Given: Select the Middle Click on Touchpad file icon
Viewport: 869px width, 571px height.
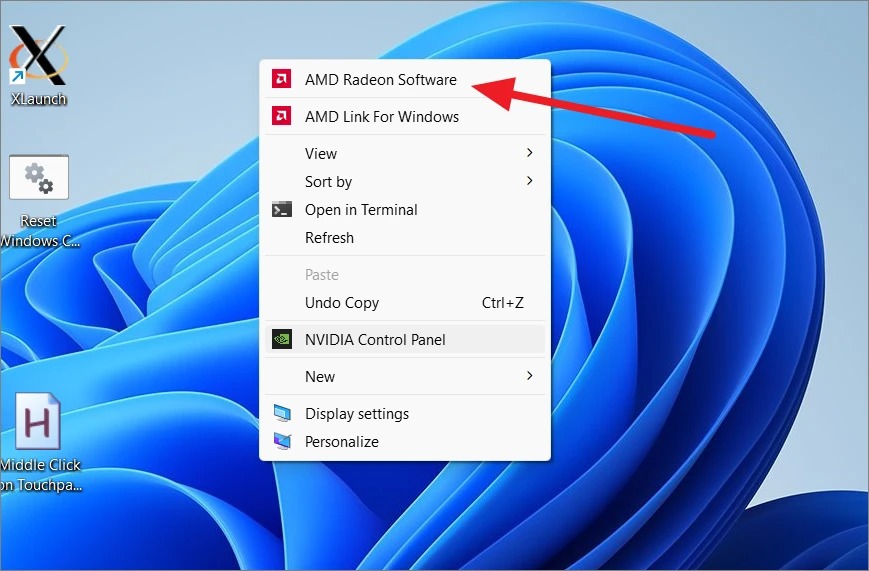Looking at the screenshot, I should coord(38,421).
